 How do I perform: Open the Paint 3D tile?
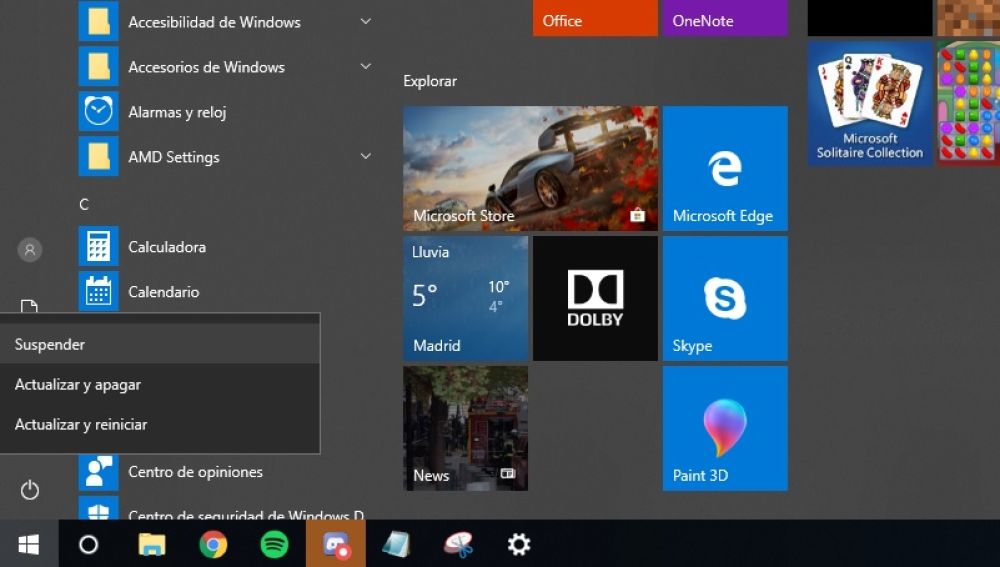coord(724,428)
